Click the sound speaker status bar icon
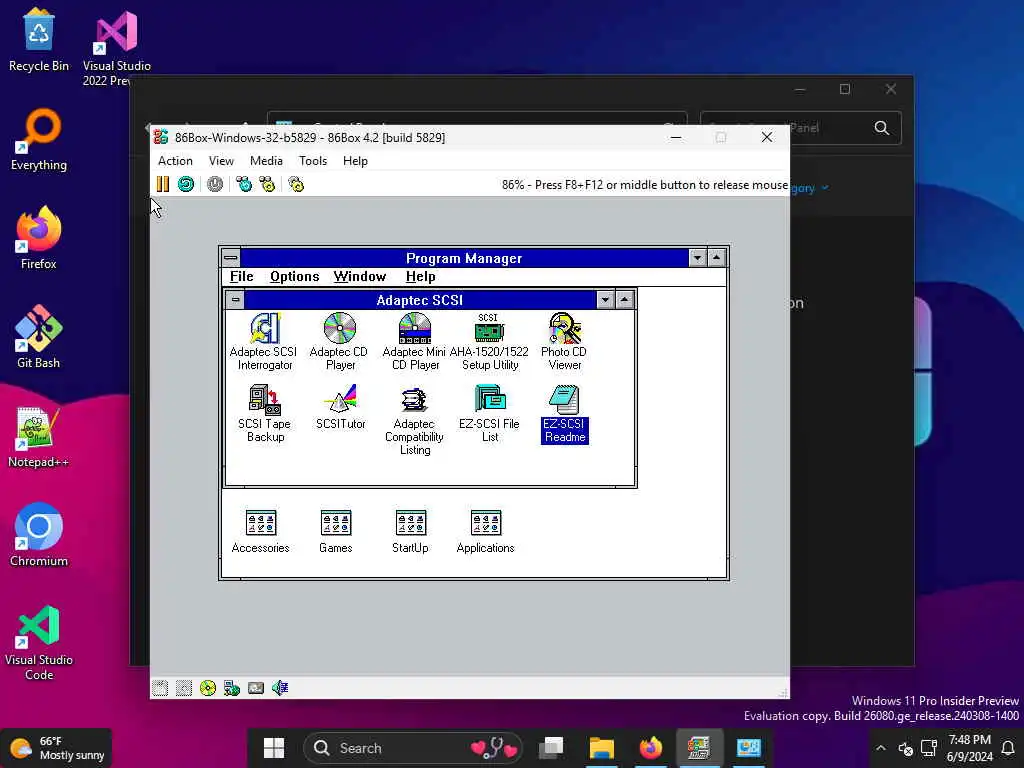Screen dimensions: 1024x768 pos(280,688)
